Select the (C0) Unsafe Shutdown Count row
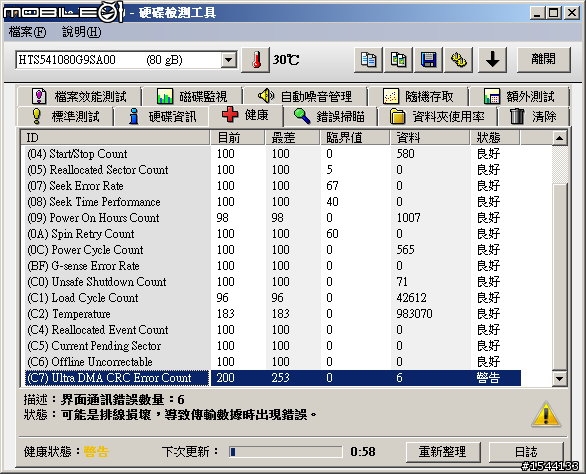 (x=272, y=282)
